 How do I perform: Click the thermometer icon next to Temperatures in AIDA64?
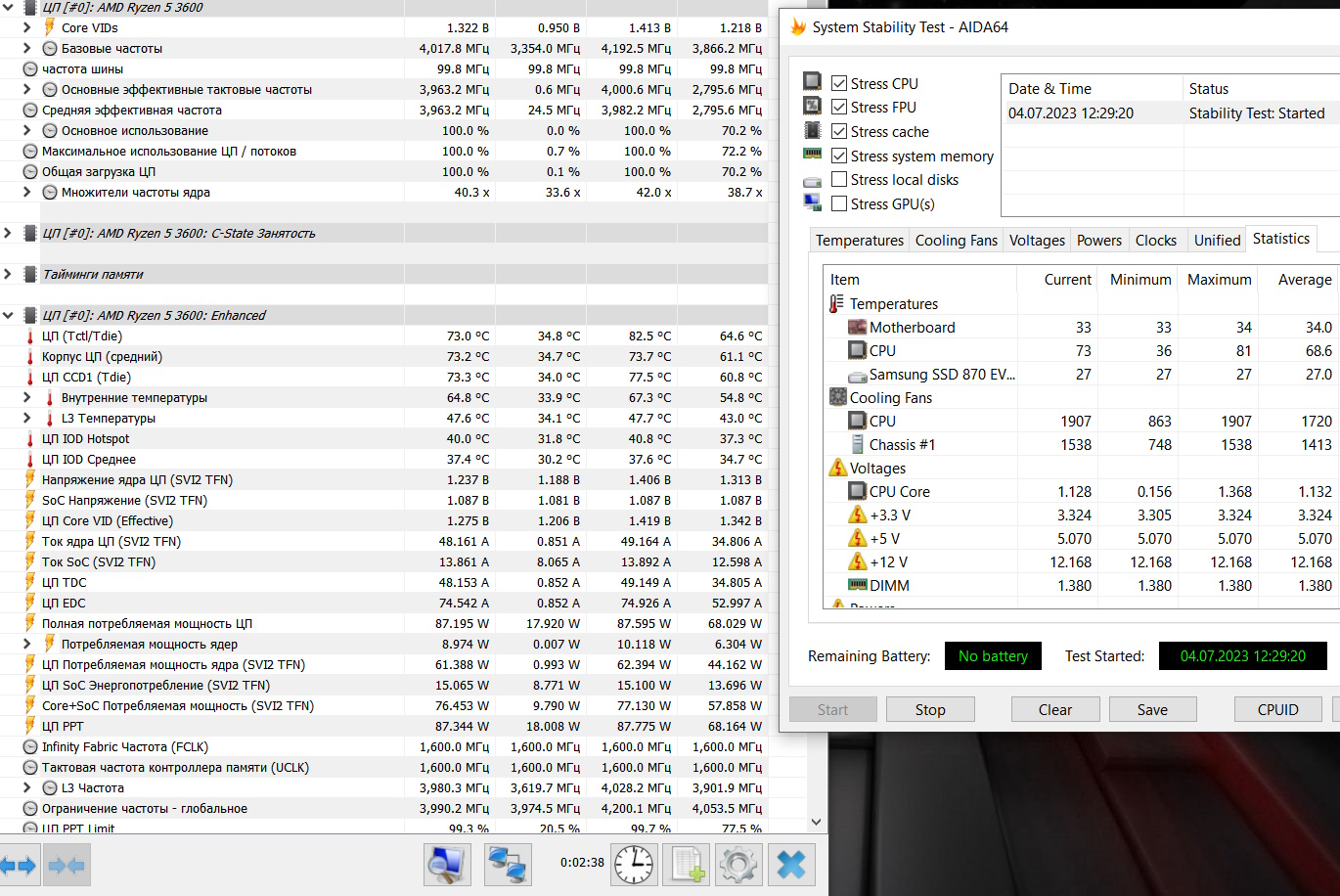(836, 303)
